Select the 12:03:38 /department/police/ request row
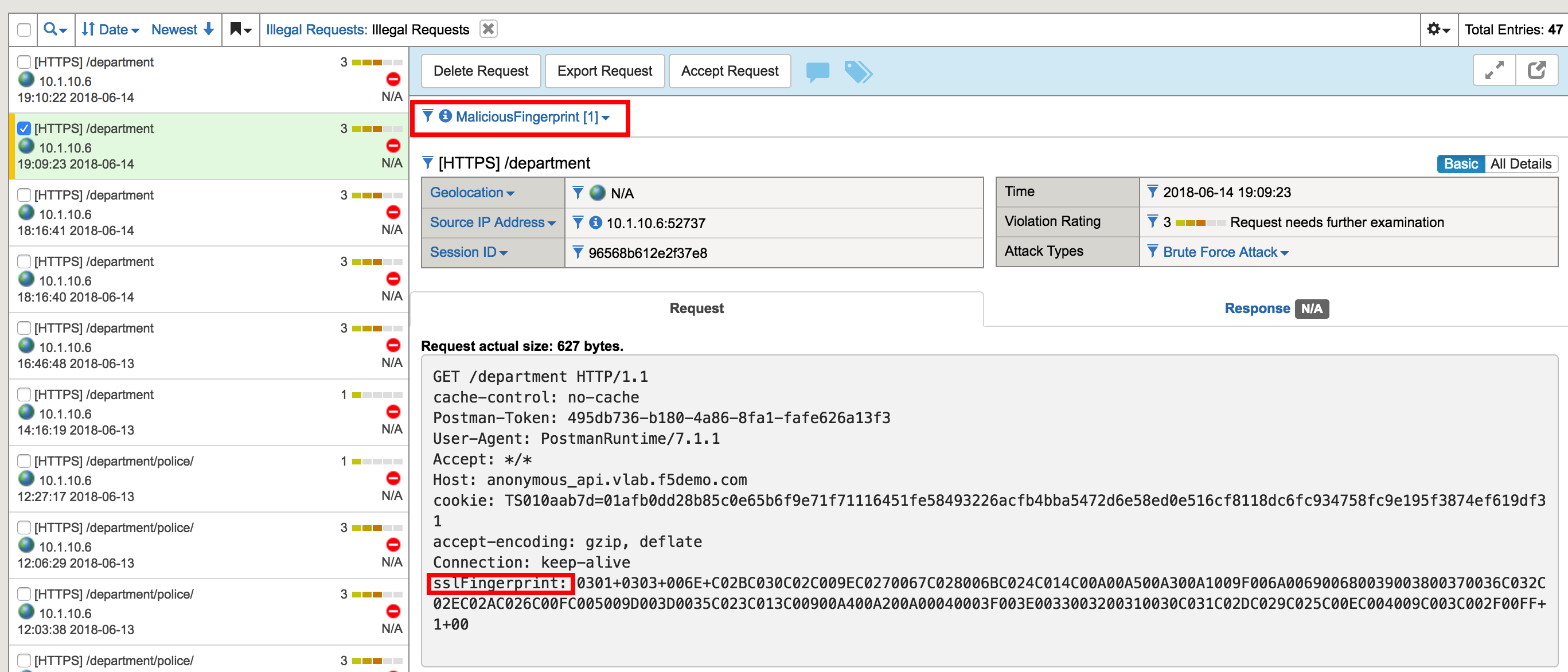Viewport: 1568px width, 672px height. click(209, 612)
